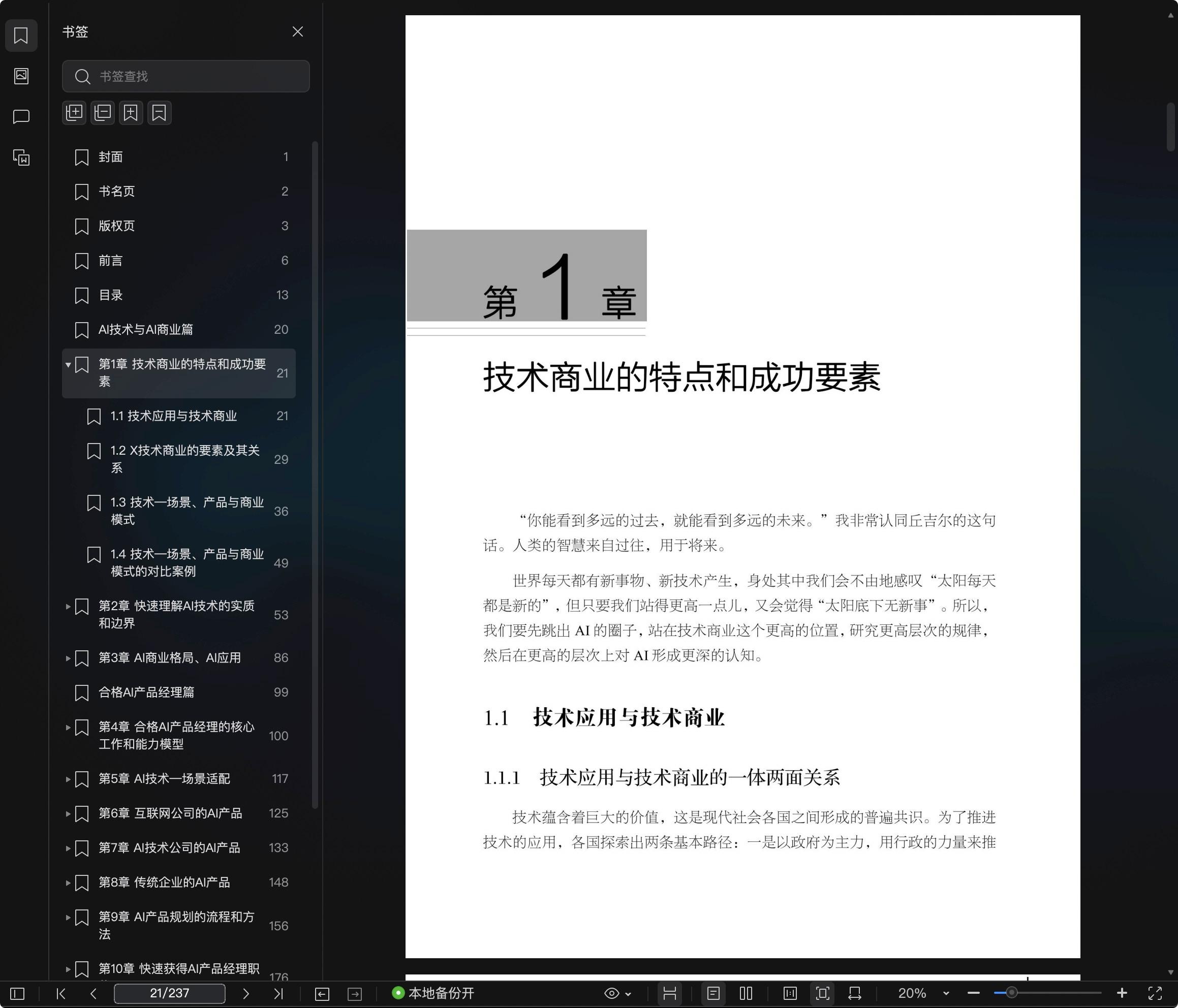Select single page view icon
This screenshot has width=1178, height=1008.
click(x=714, y=994)
